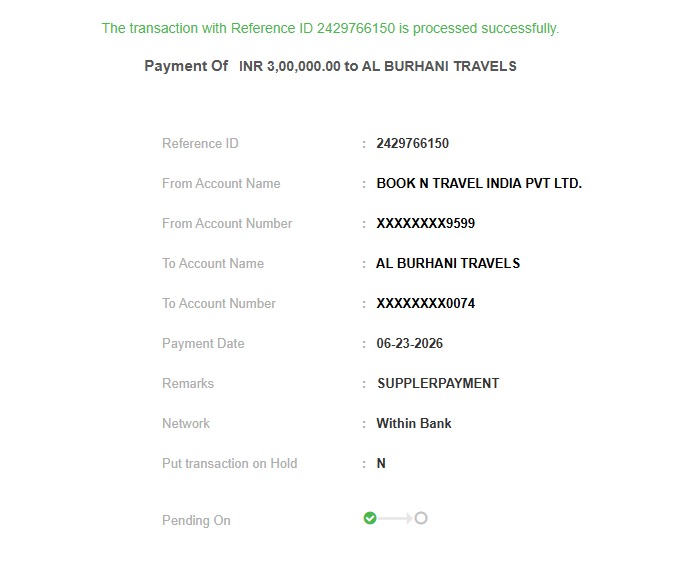Screen dimensions: 679x562
Task: Click the Within Bank network value
Action: [414, 423]
